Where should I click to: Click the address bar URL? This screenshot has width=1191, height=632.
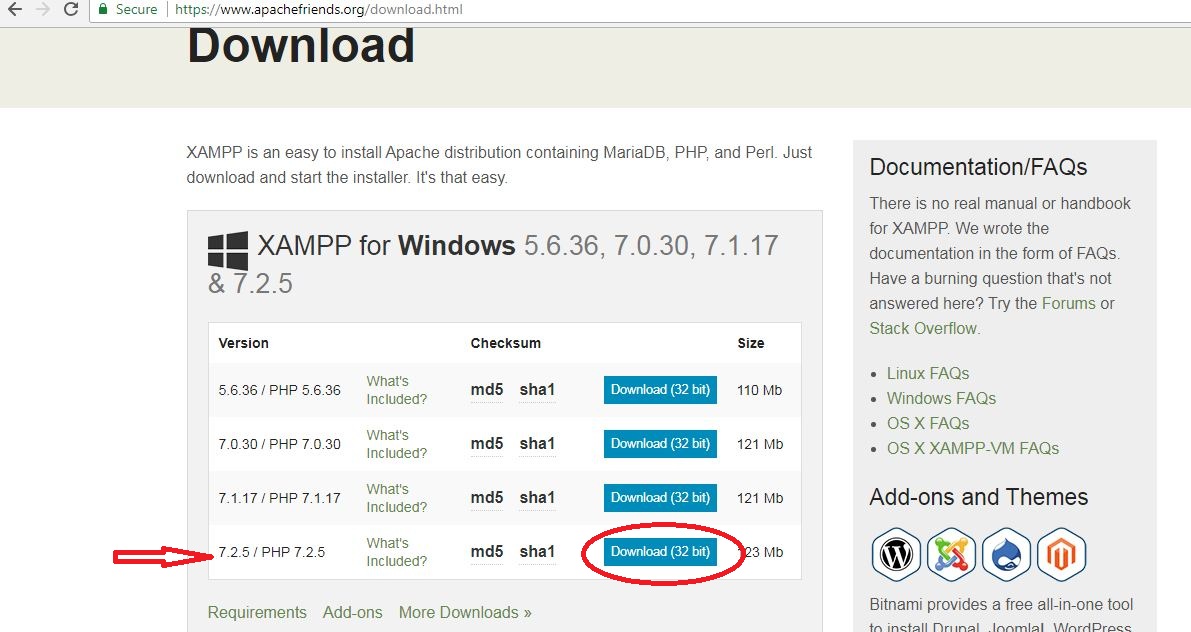point(318,10)
